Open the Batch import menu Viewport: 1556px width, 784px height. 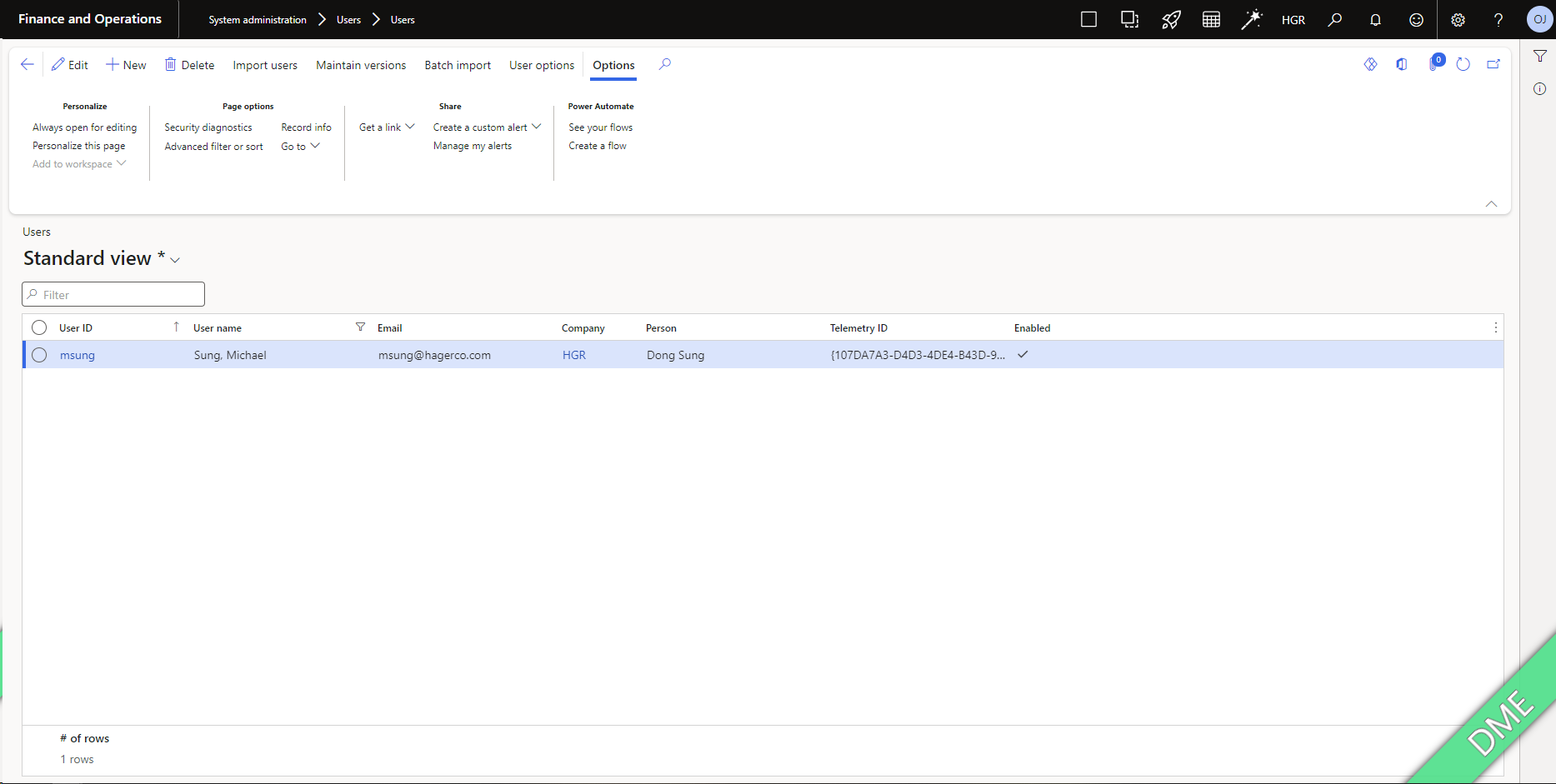(x=458, y=65)
